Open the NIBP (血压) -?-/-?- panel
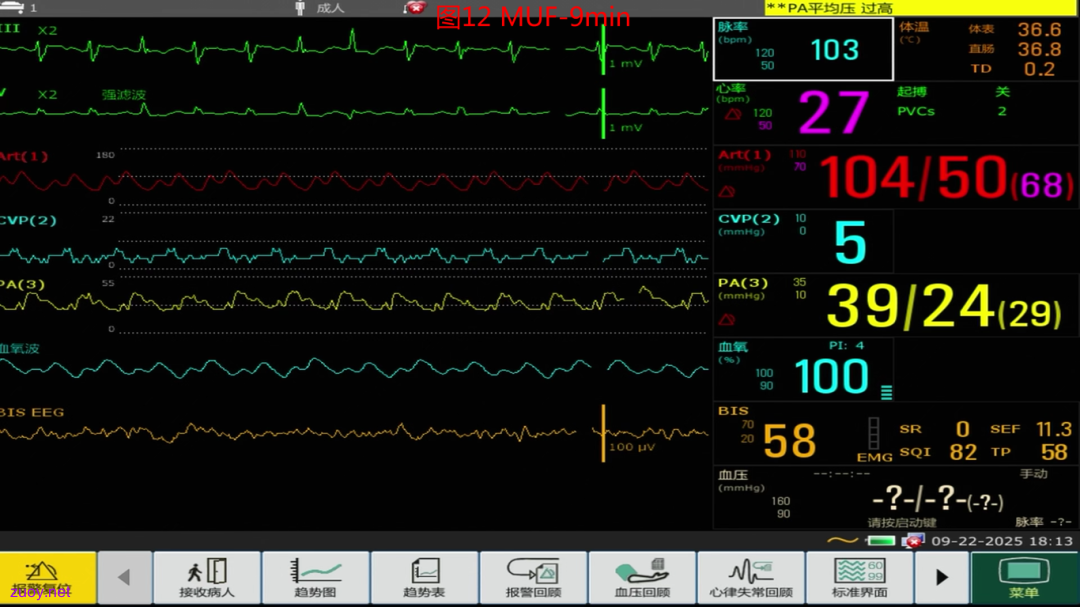This screenshot has width=1080, height=607. coord(895,499)
